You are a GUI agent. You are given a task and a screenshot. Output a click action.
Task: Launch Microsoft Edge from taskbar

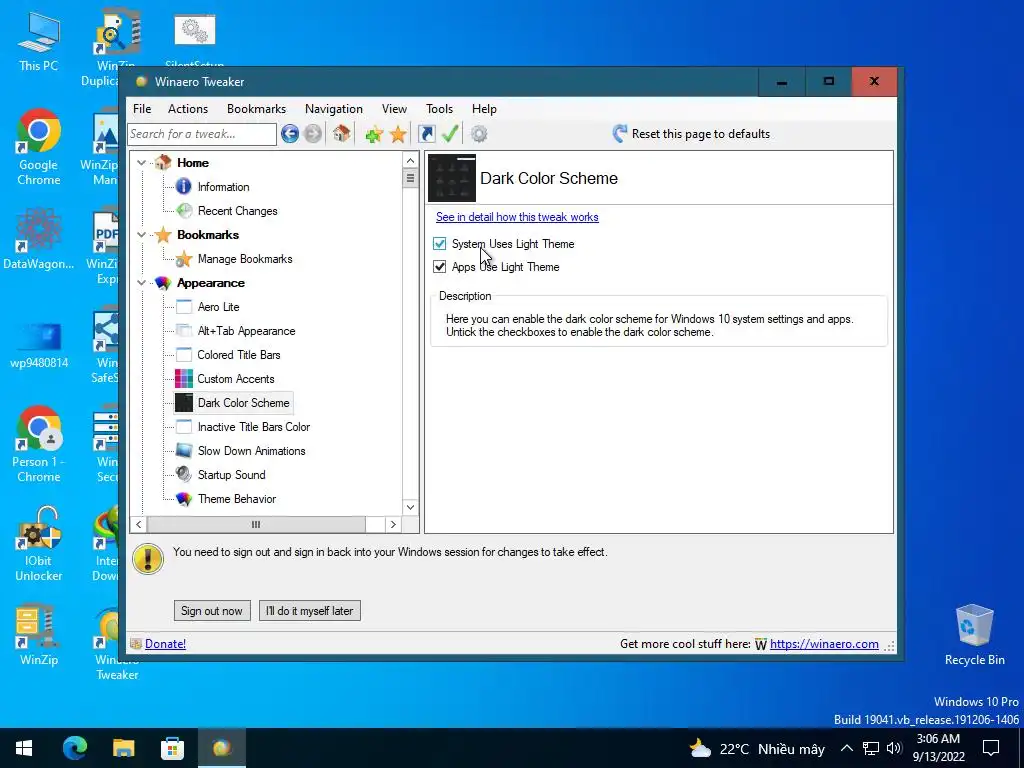74,748
